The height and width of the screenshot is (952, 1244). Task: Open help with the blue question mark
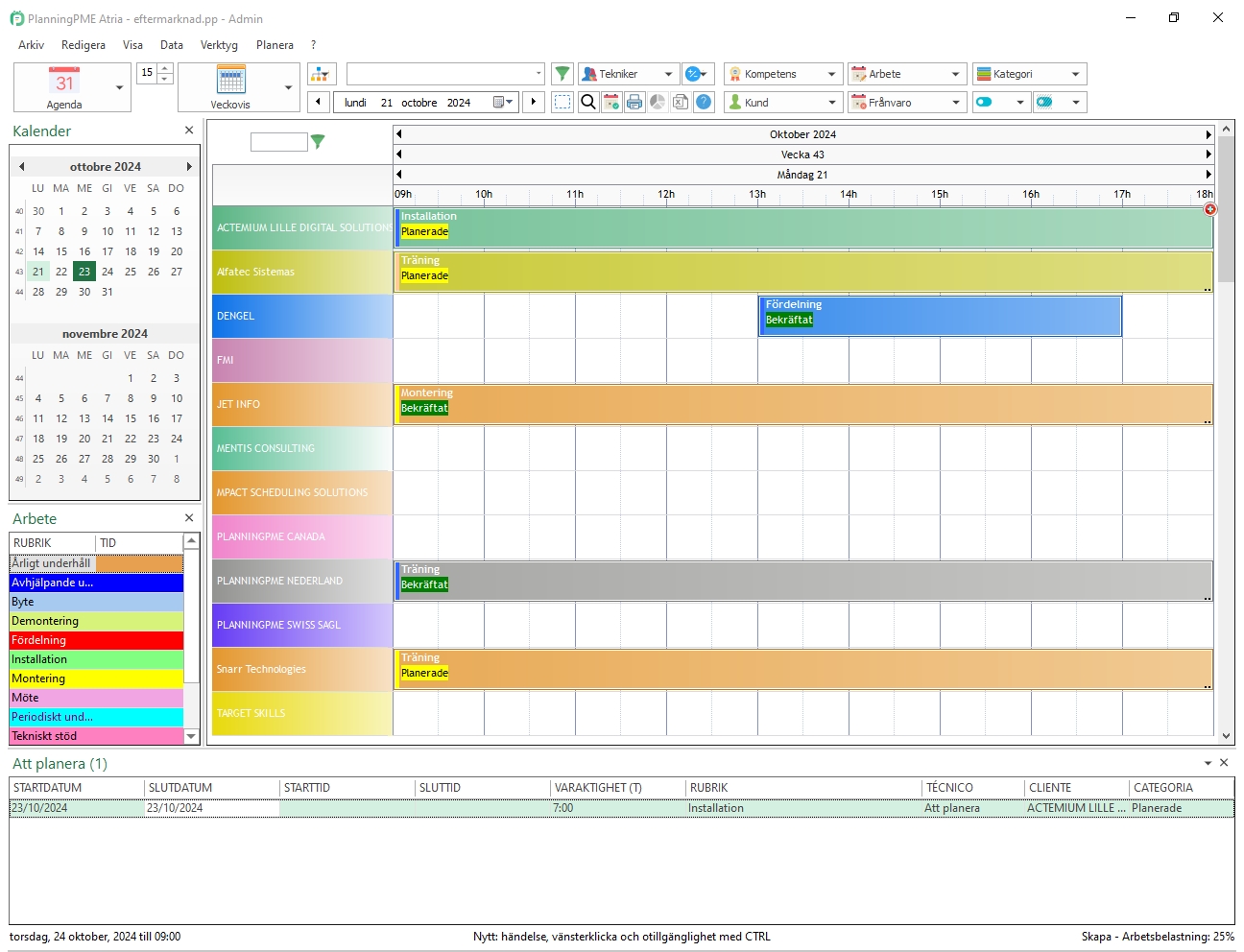704,102
